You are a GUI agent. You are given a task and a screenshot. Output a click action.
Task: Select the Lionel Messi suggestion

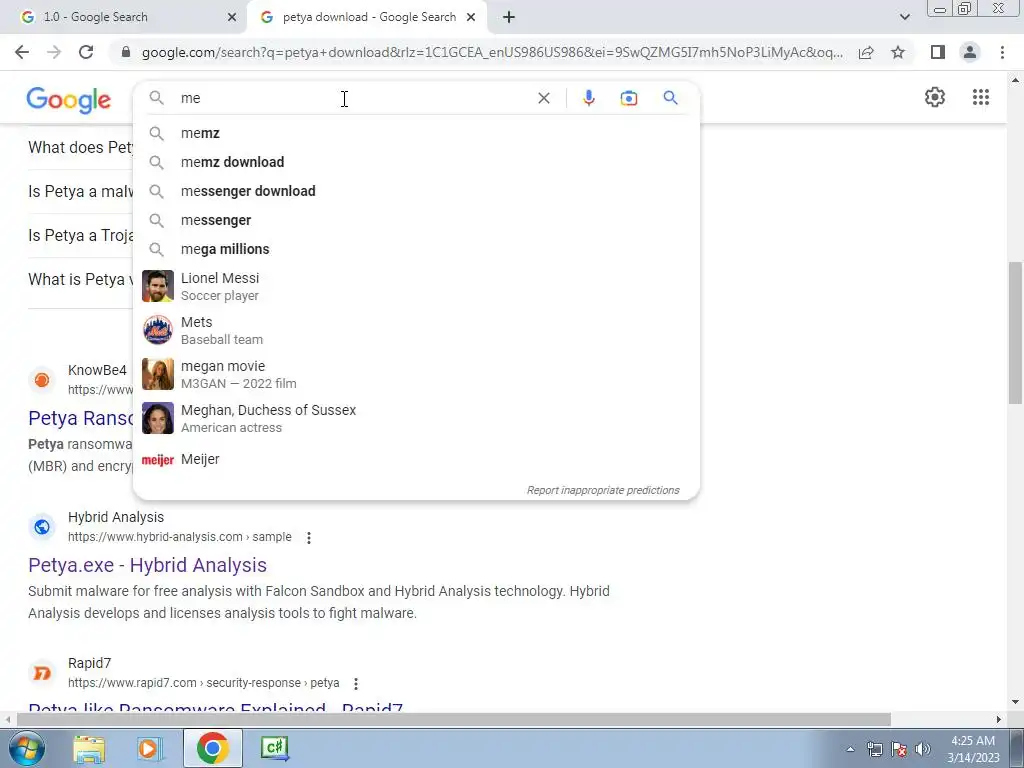tap(416, 286)
